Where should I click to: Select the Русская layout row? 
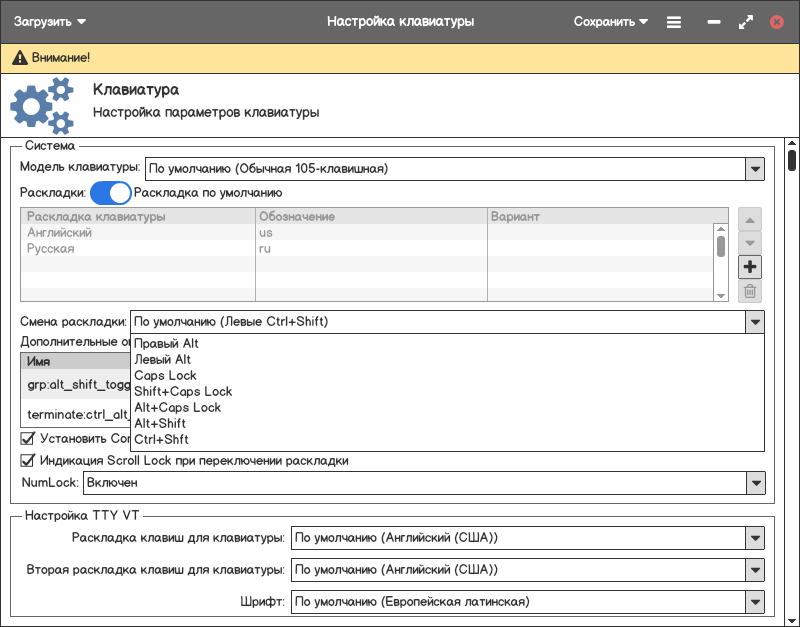point(50,248)
